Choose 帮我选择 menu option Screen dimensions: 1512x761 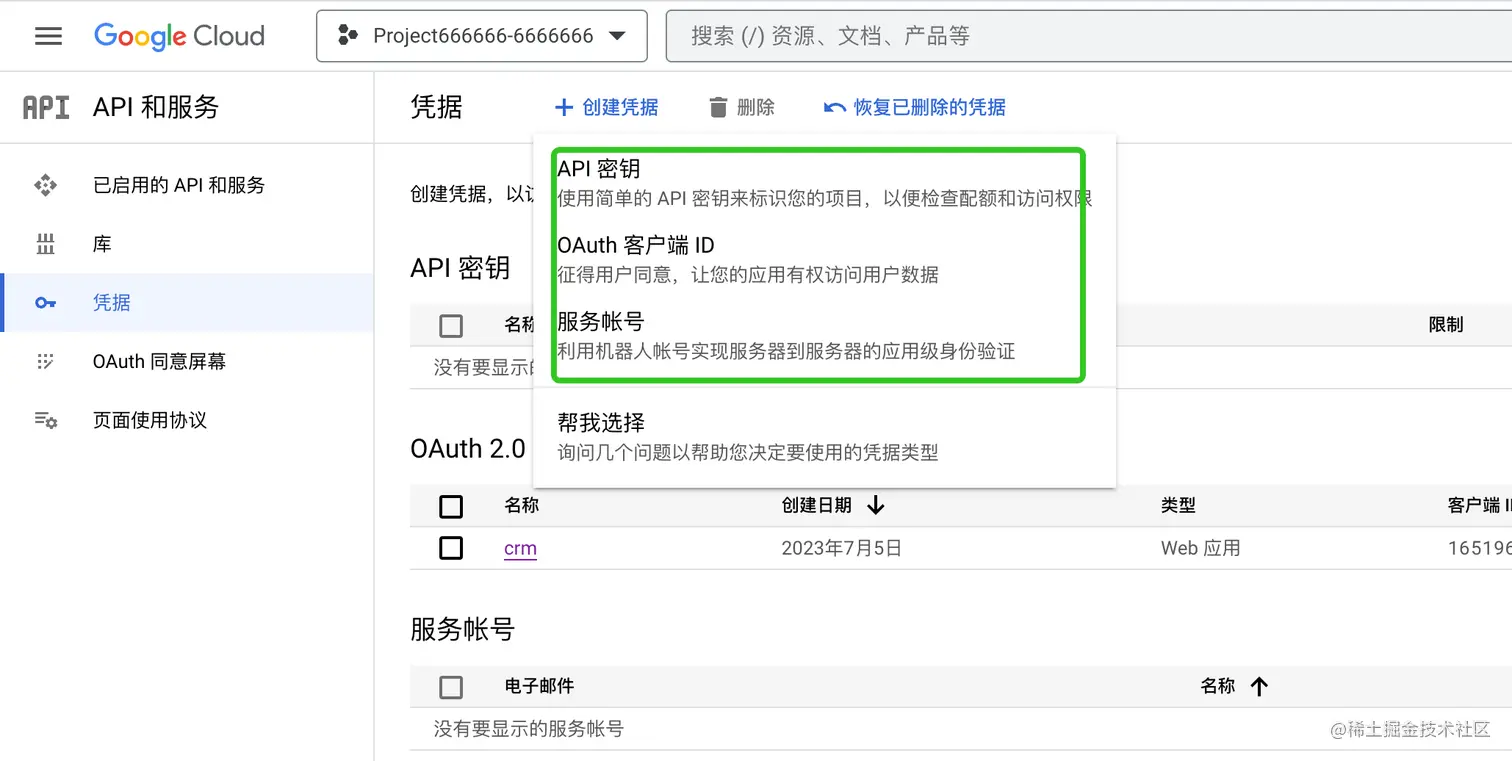pos(824,437)
